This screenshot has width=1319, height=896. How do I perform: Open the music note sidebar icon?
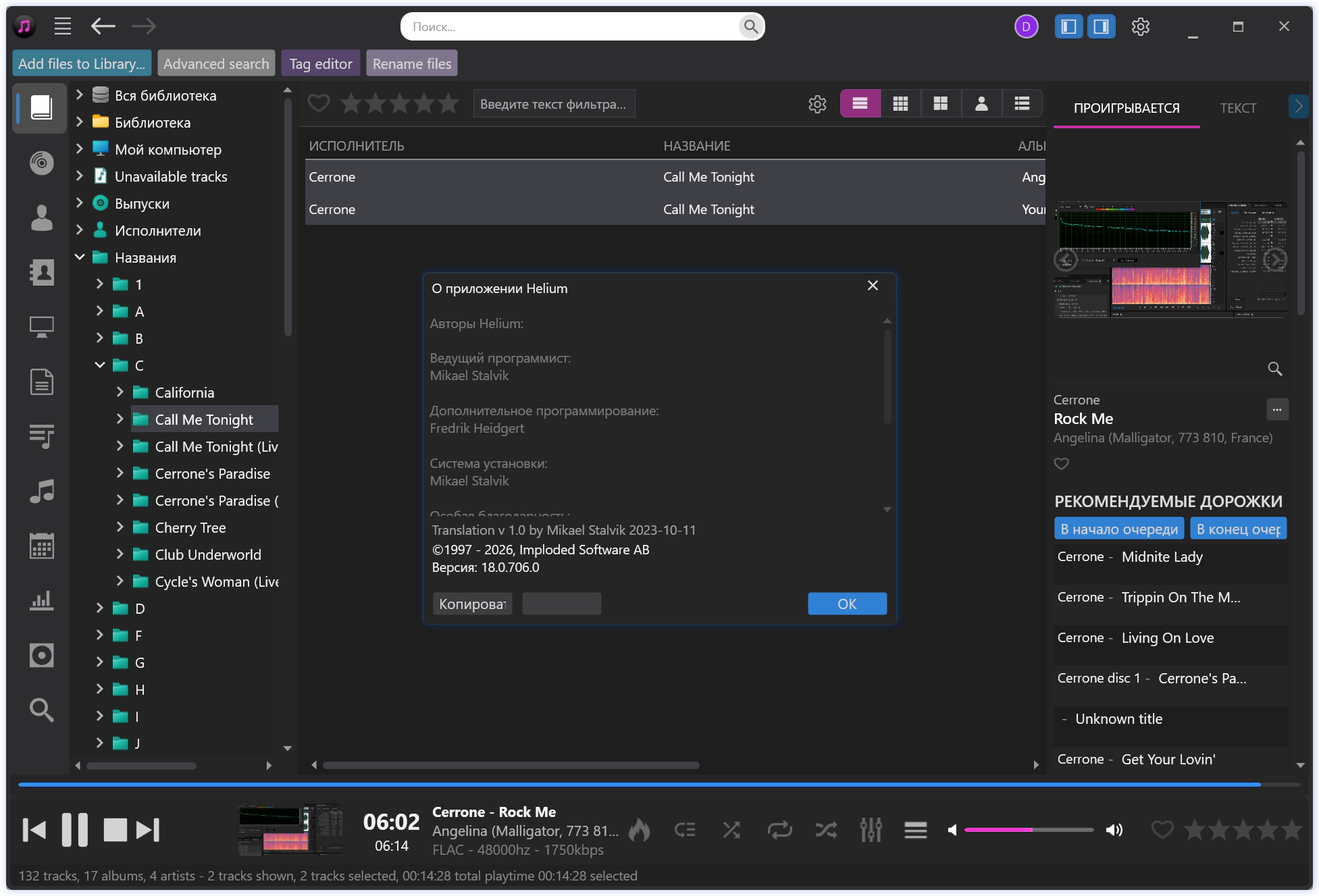41,491
